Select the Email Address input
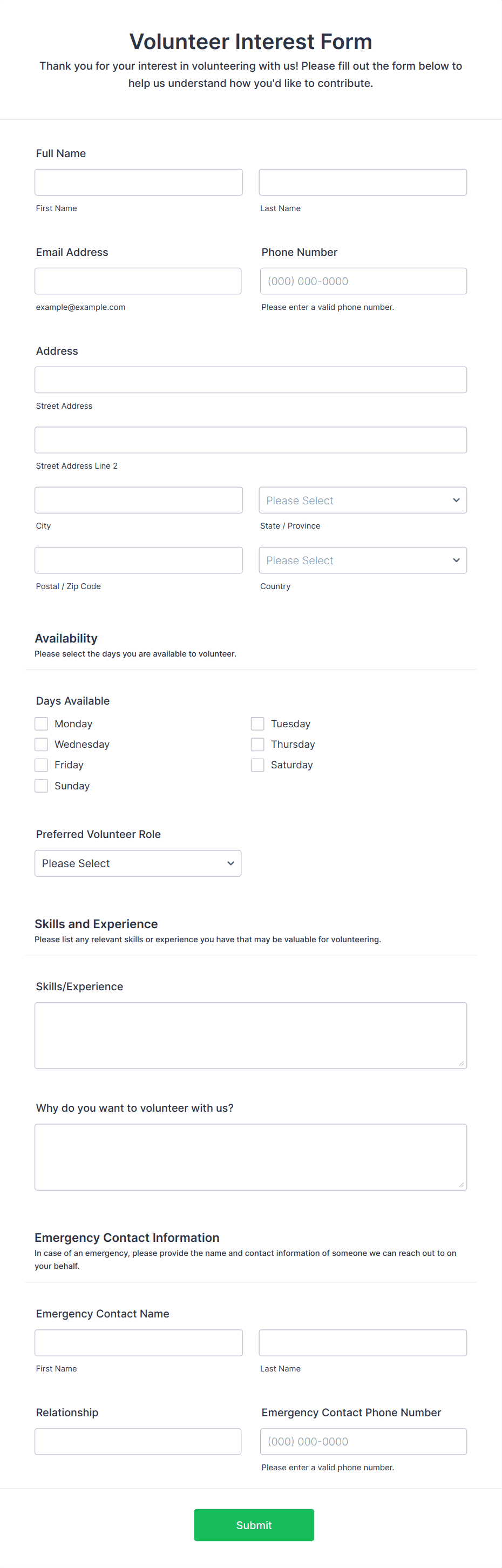The height and width of the screenshot is (1568, 502). point(138,281)
